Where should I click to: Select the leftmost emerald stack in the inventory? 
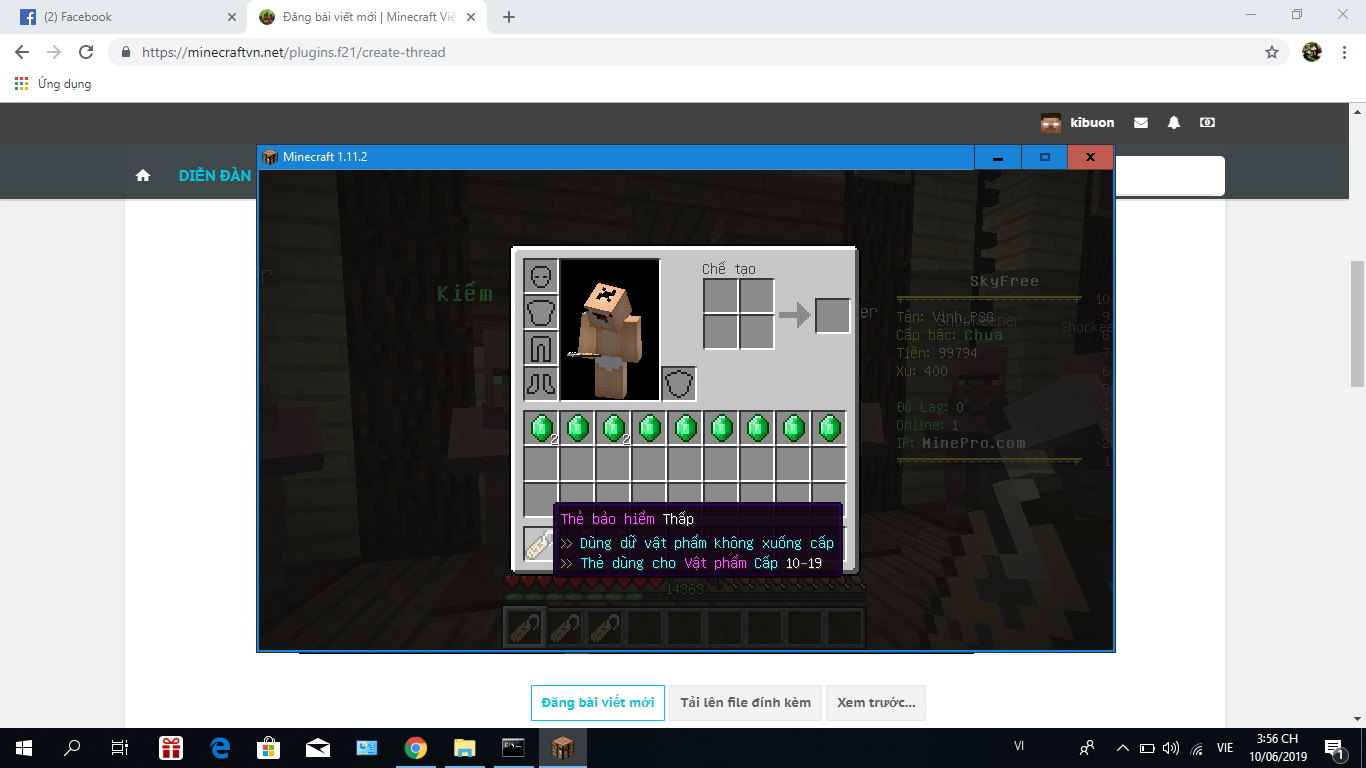(x=541, y=428)
